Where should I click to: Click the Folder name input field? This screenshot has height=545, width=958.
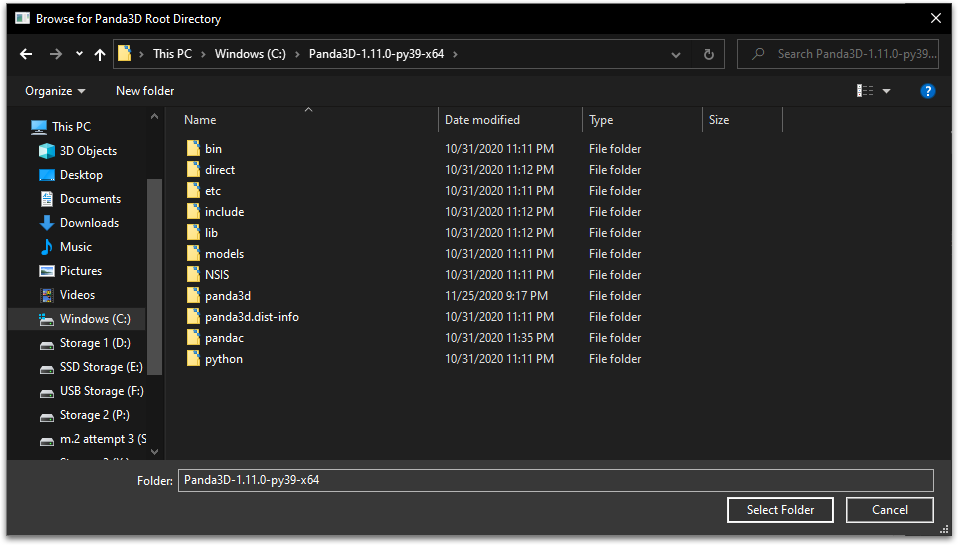tap(555, 480)
